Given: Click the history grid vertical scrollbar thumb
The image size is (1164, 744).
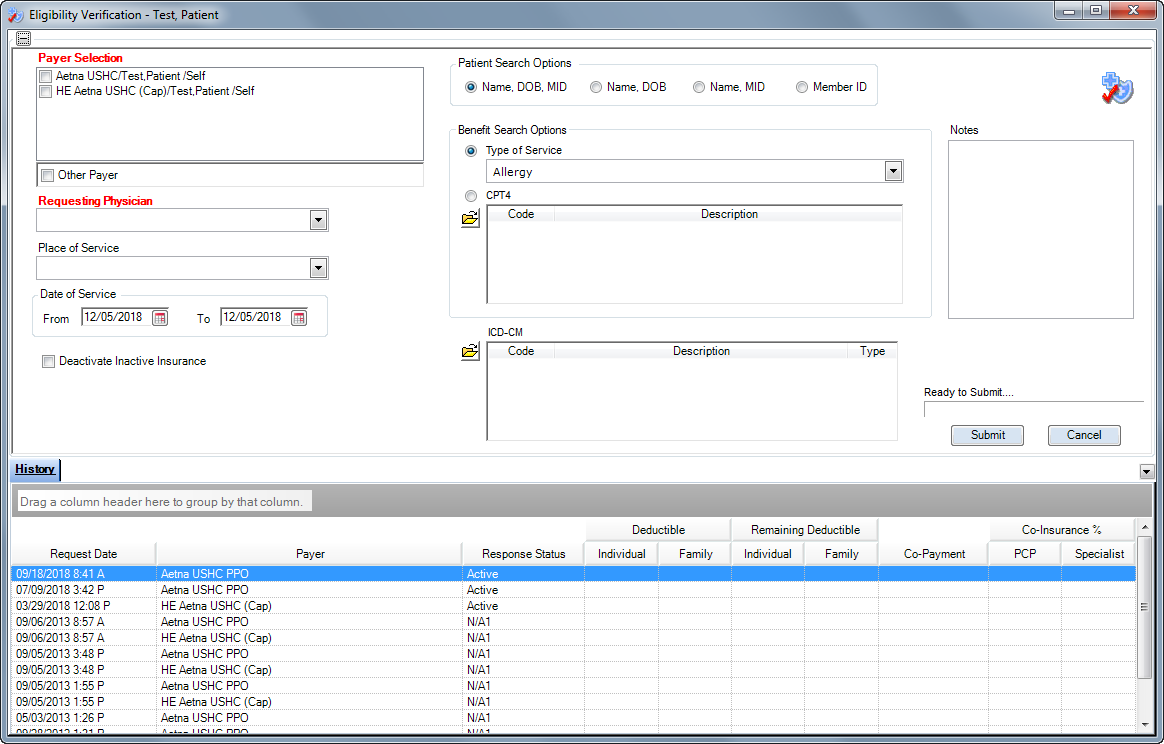Looking at the screenshot, I should click(1144, 607).
